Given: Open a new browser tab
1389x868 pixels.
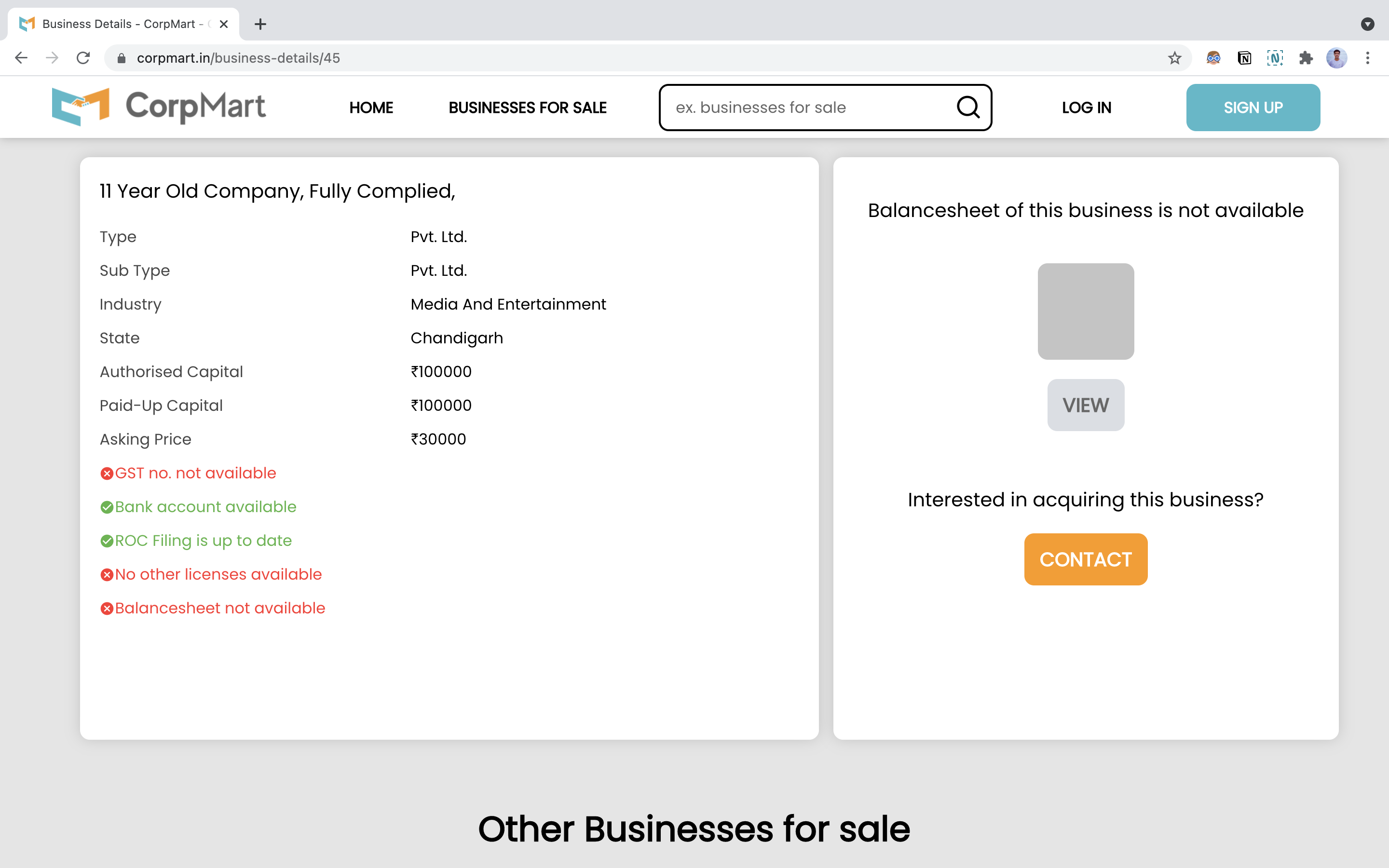Looking at the screenshot, I should coord(260,24).
